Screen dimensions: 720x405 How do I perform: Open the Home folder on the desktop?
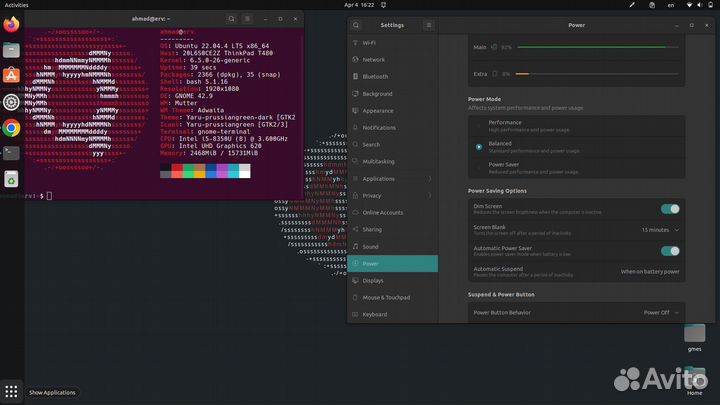pyautogui.click(x=694, y=381)
